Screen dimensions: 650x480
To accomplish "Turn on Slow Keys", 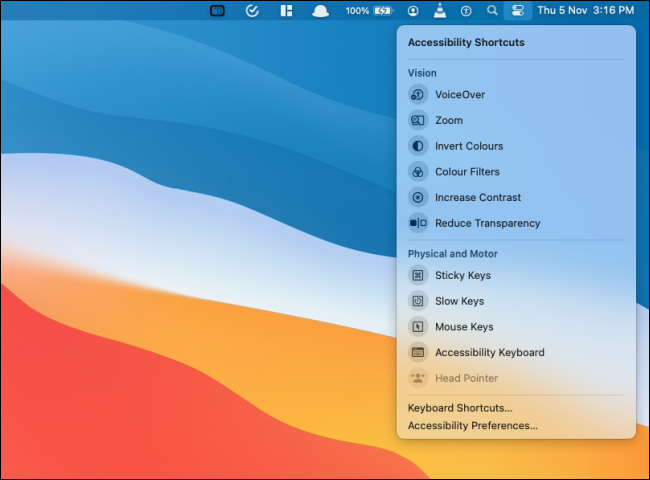I will coord(516,301).
